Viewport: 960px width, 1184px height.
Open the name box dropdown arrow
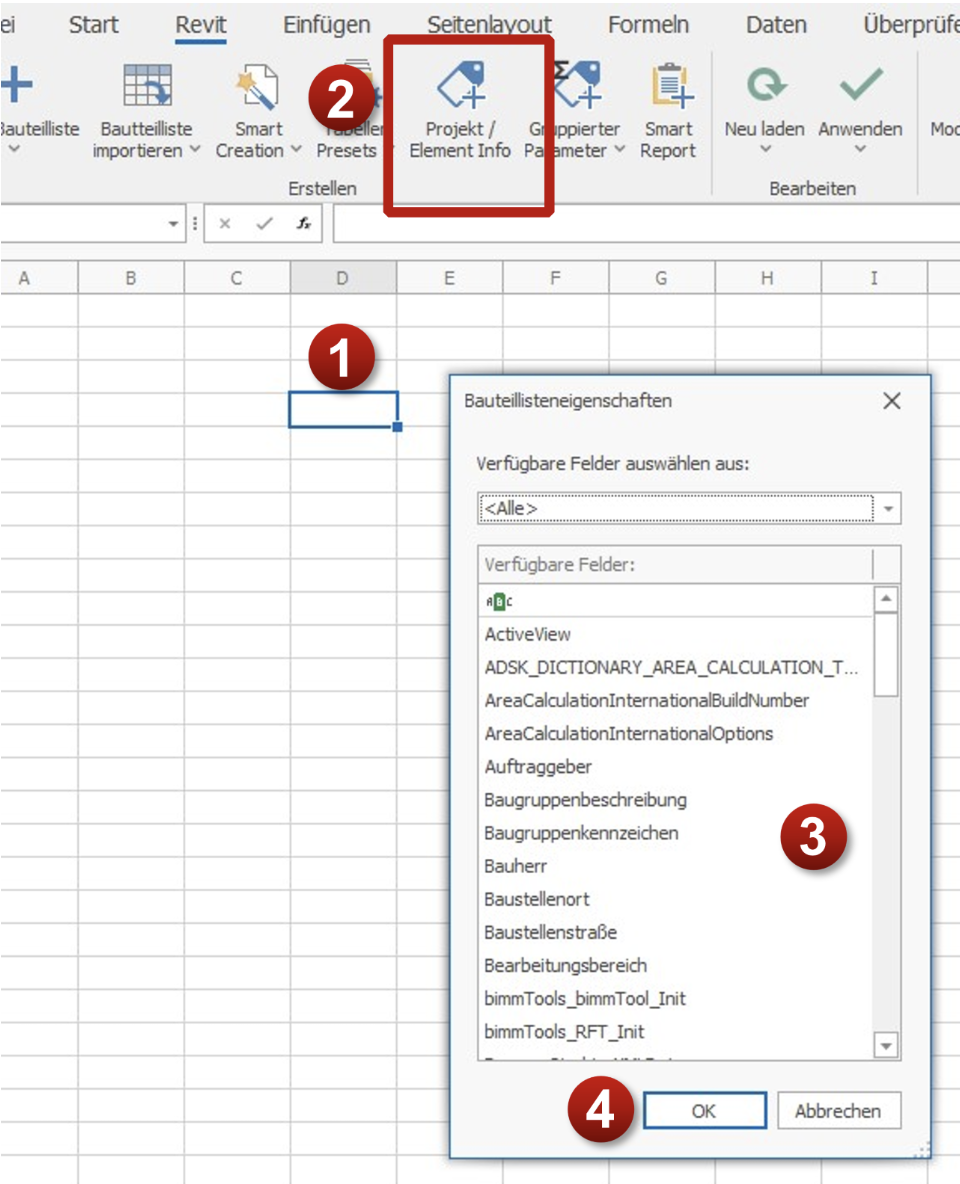tap(173, 224)
